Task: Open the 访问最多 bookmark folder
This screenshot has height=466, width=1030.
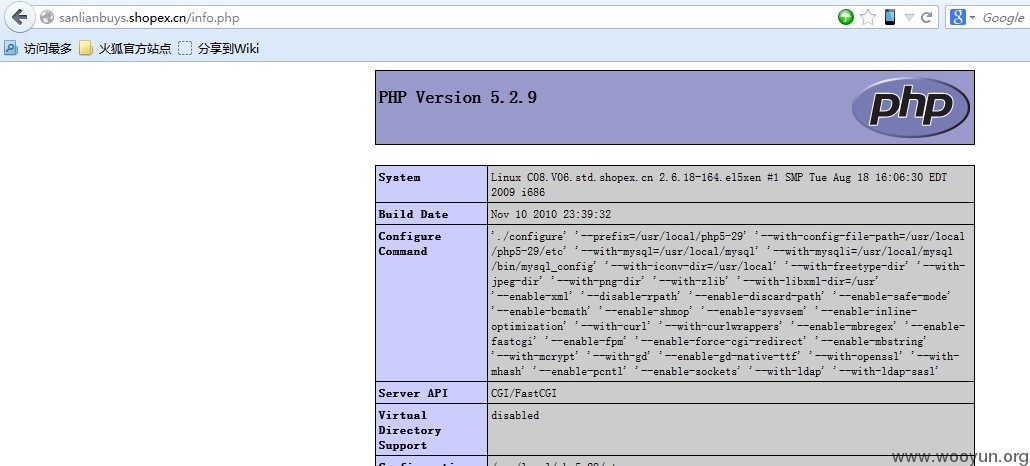Action: click(37, 49)
